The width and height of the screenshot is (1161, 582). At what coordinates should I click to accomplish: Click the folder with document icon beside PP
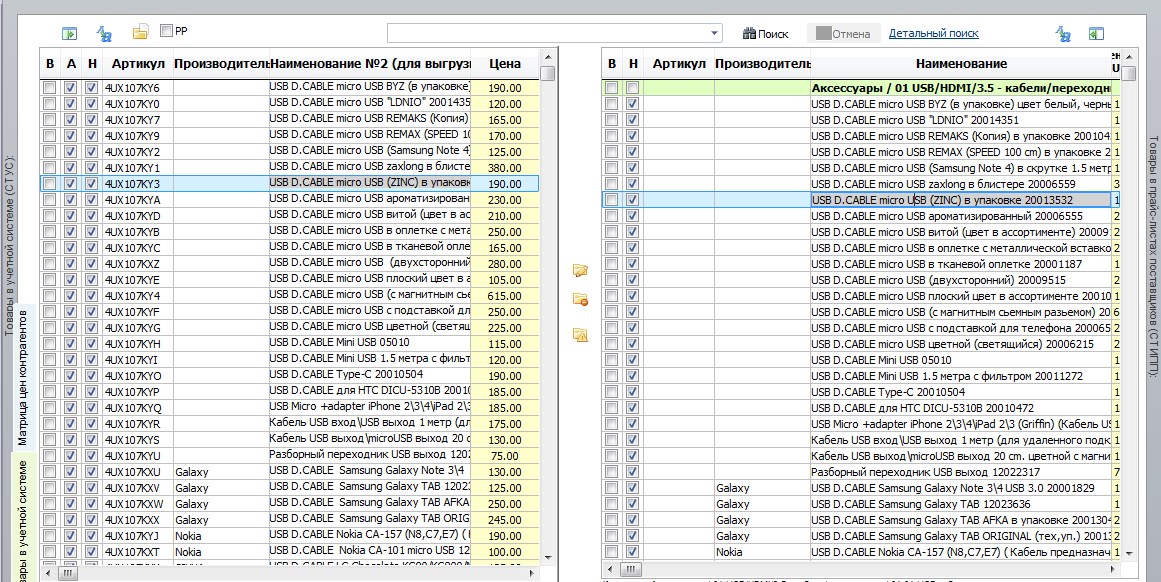[141, 32]
